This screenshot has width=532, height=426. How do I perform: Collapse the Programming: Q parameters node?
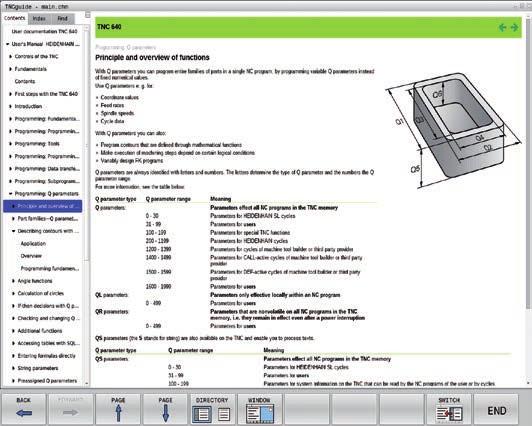(11, 194)
